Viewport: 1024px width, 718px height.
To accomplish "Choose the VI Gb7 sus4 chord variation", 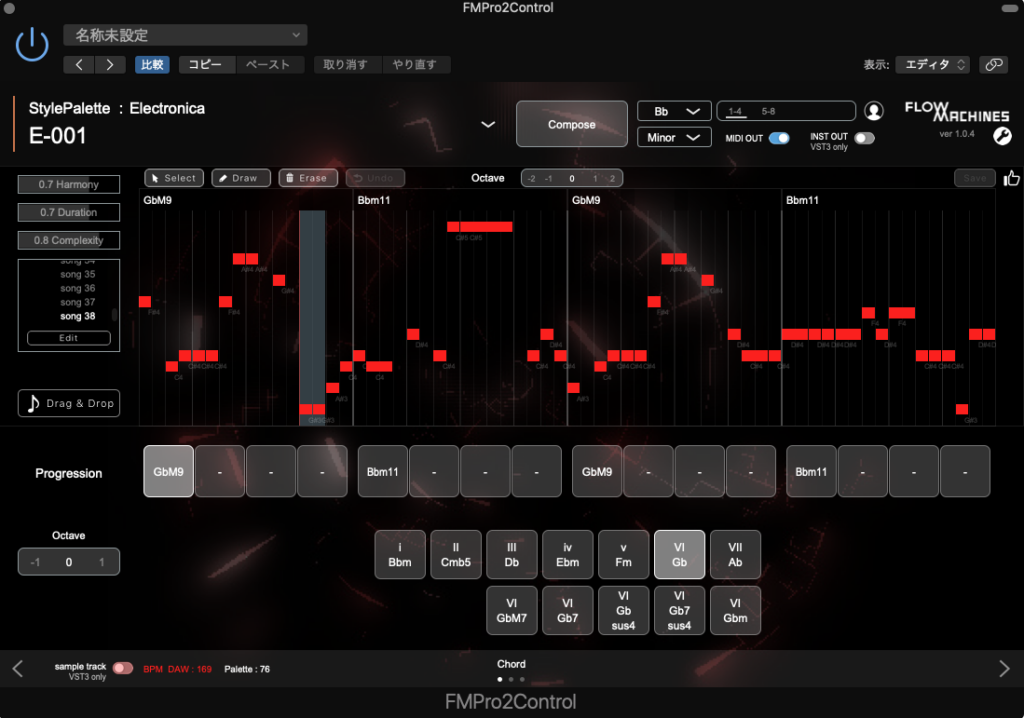I will point(679,610).
